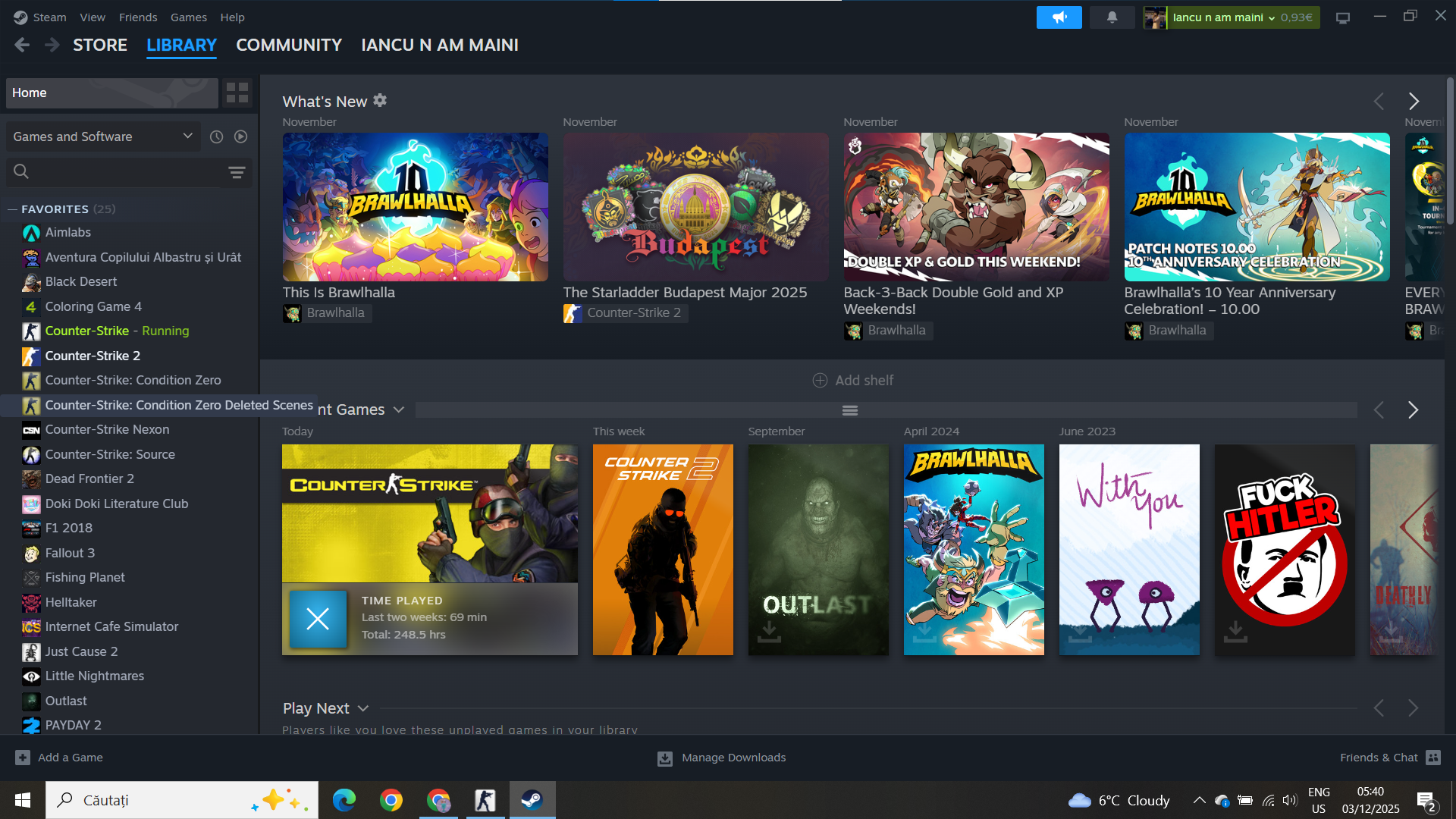Image resolution: width=1456 pixels, height=819 pixels.
Task: Open Manage Downloads
Action: point(721,758)
